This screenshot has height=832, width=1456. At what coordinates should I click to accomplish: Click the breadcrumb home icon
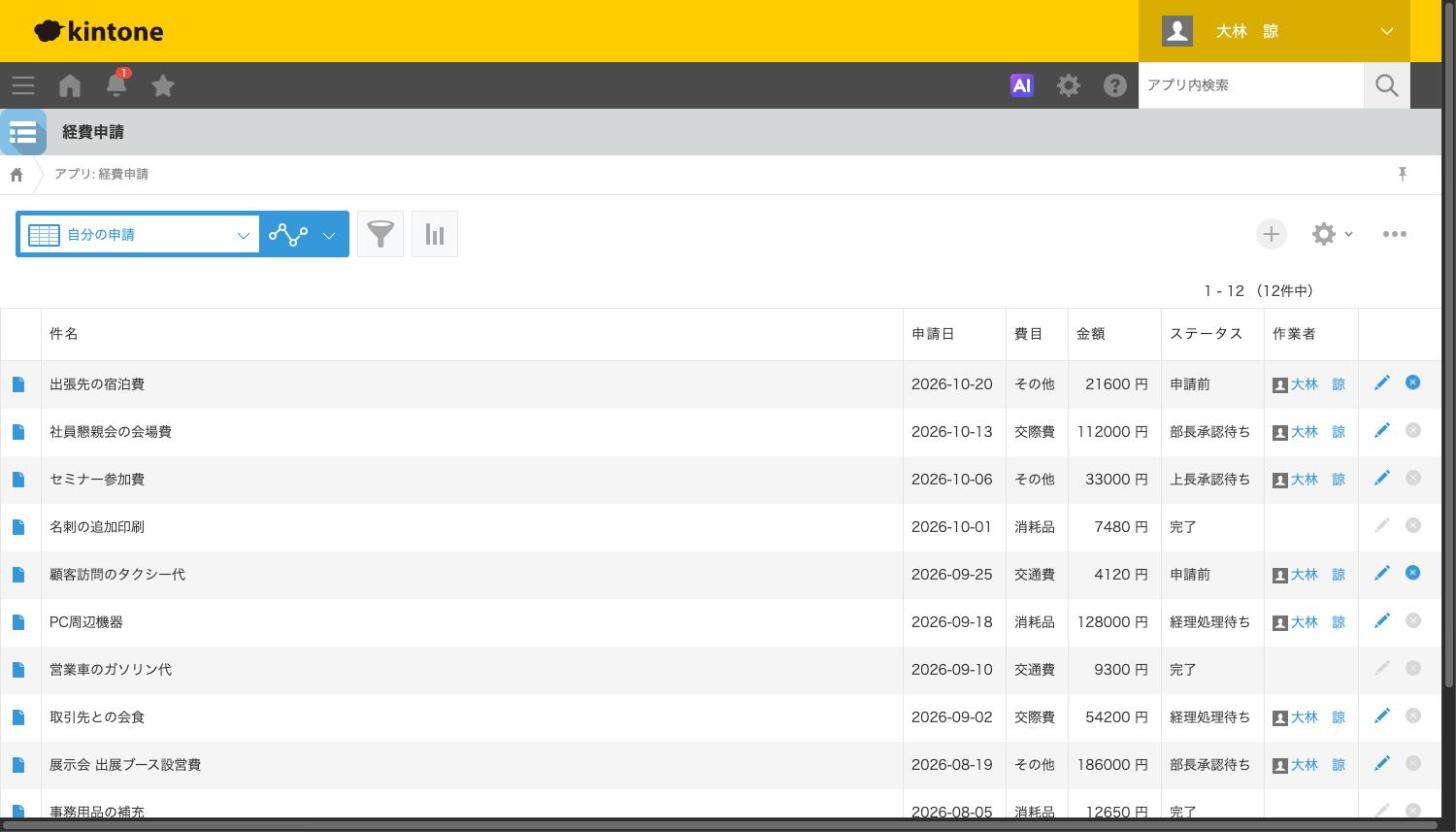pyautogui.click(x=17, y=175)
